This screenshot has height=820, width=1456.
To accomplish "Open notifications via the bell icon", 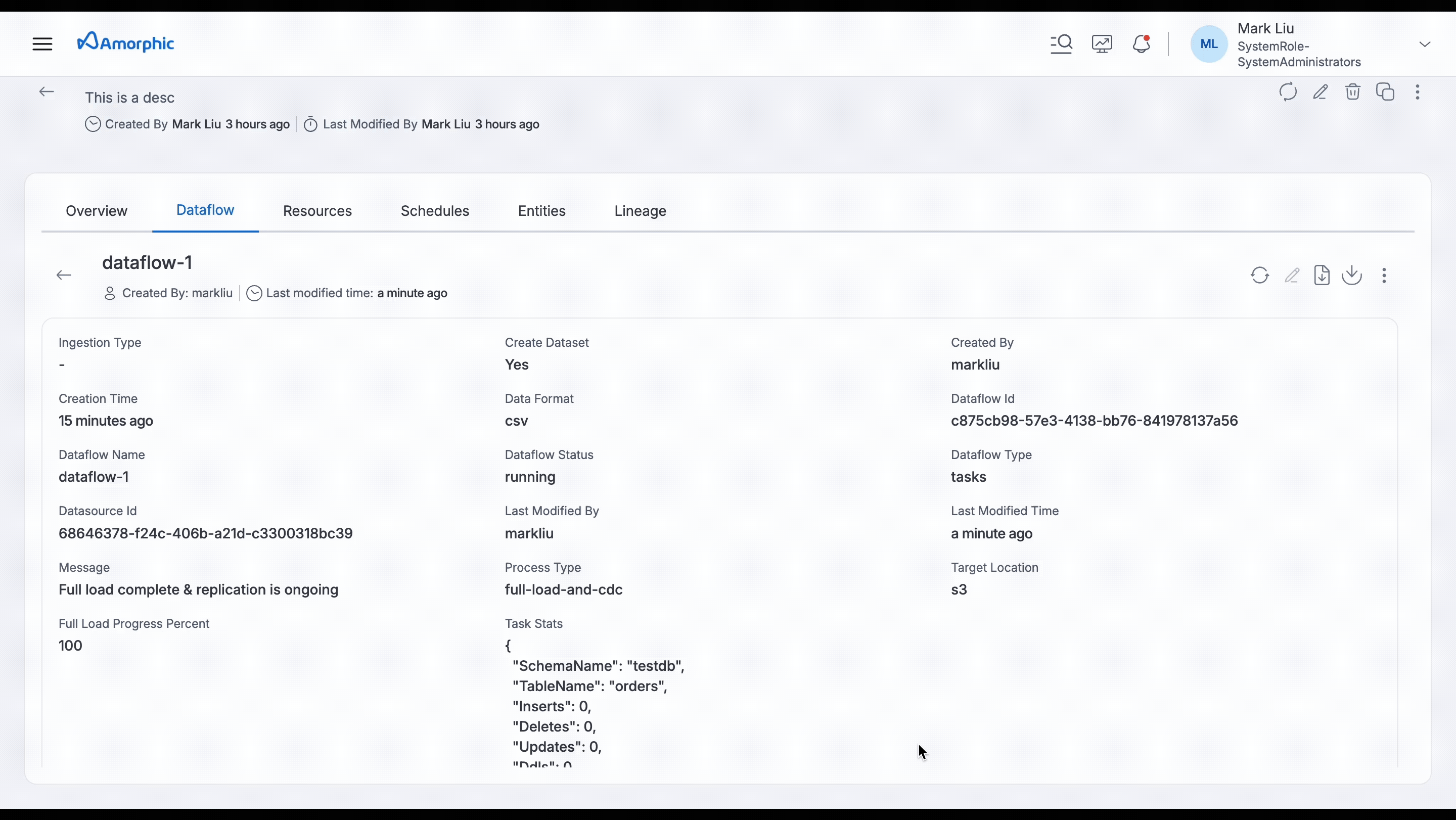I will pos(1141,43).
